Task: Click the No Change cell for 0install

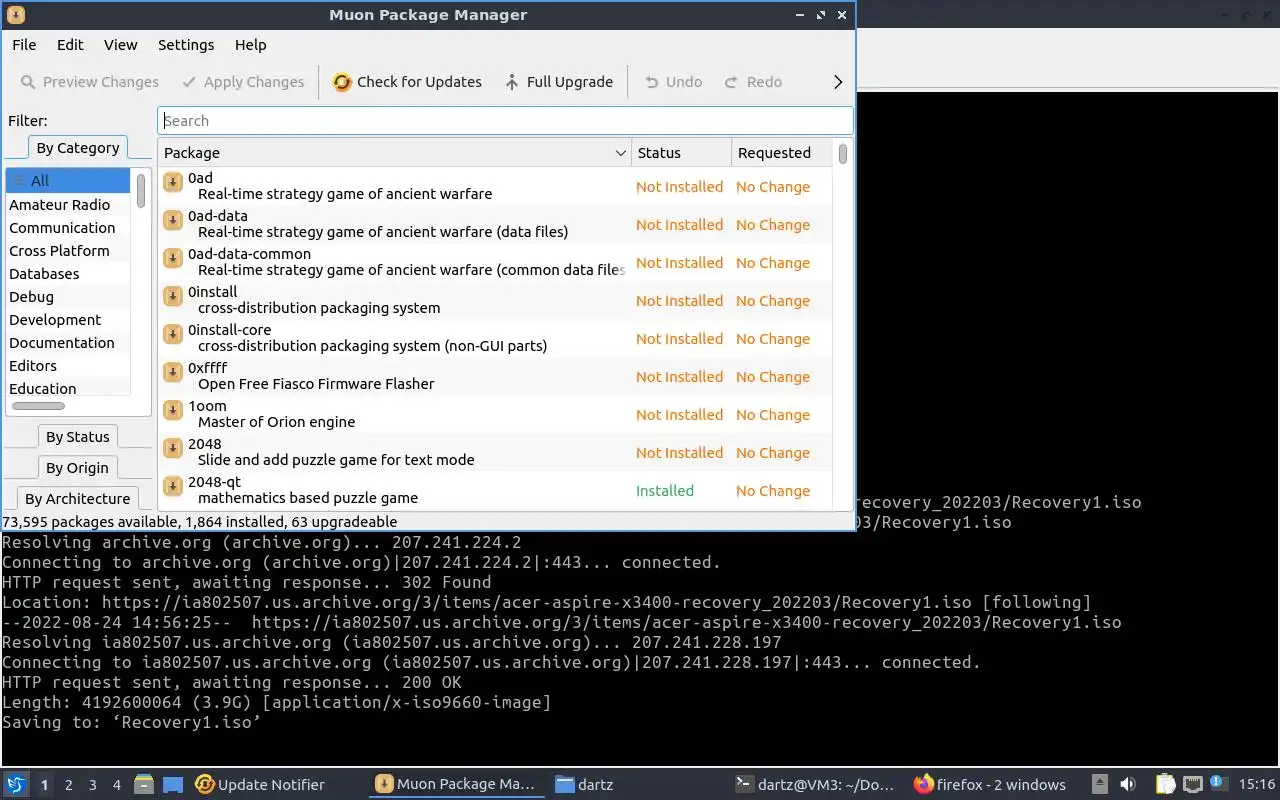Action: point(773,301)
